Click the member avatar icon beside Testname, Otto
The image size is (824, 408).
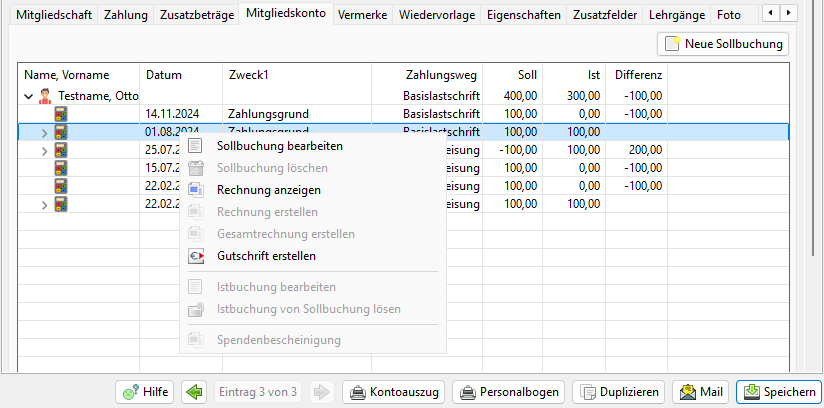[44, 96]
